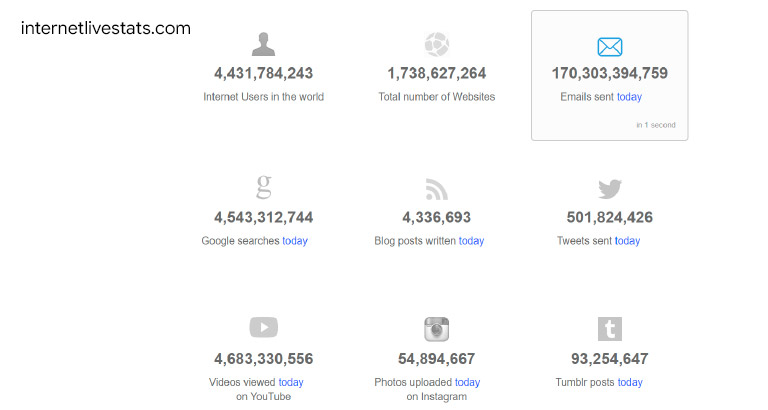Screen dimensions: 768x410
Task: Click 'on YouTube' caption
Action: click(x=264, y=397)
